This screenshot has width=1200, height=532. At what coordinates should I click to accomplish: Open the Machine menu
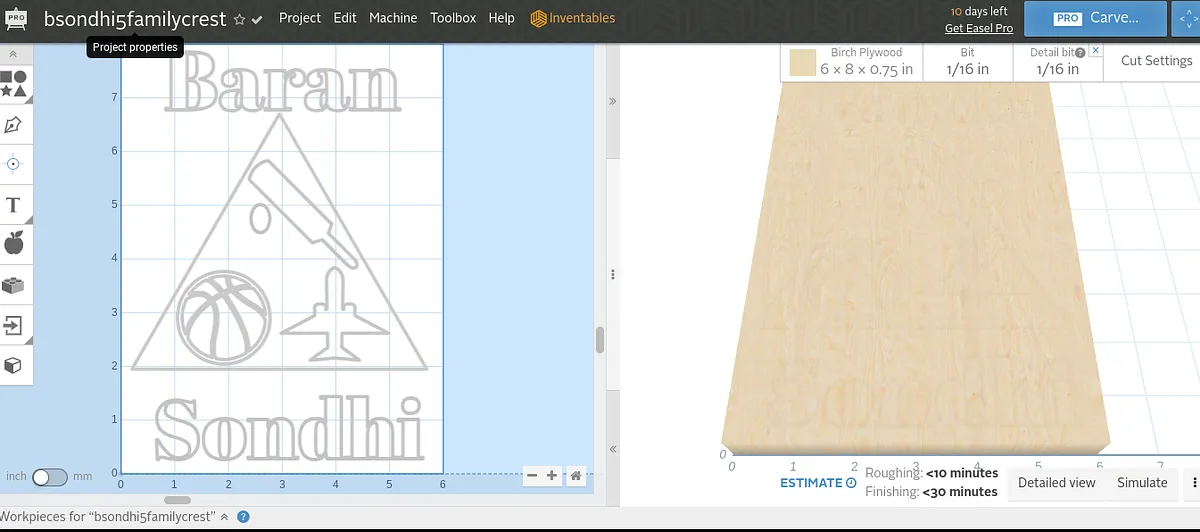coord(393,18)
